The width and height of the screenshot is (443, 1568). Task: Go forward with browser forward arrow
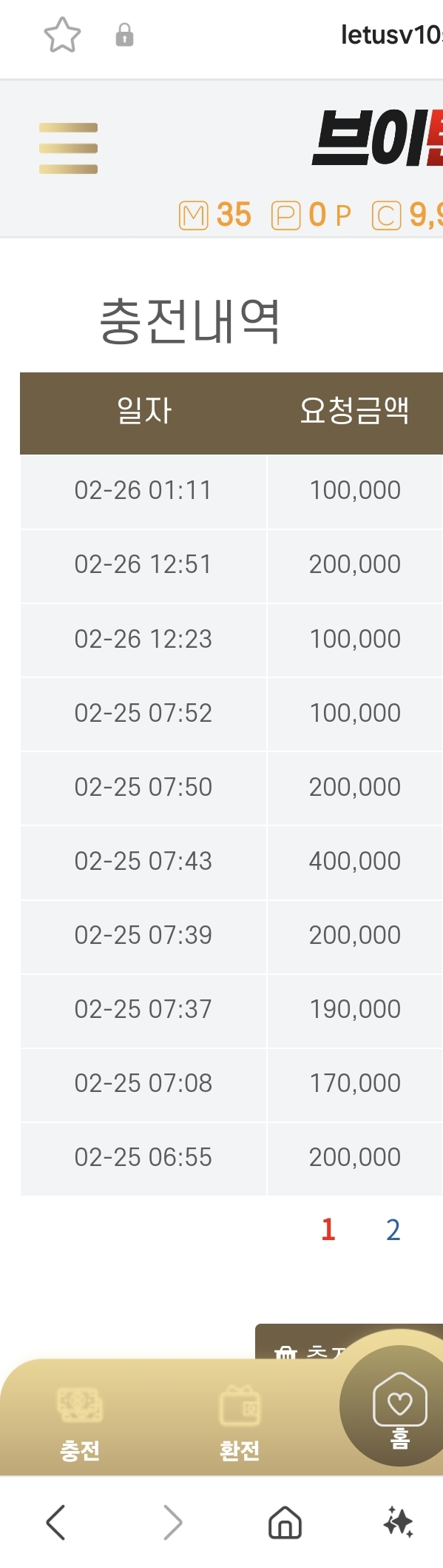coord(172,1523)
